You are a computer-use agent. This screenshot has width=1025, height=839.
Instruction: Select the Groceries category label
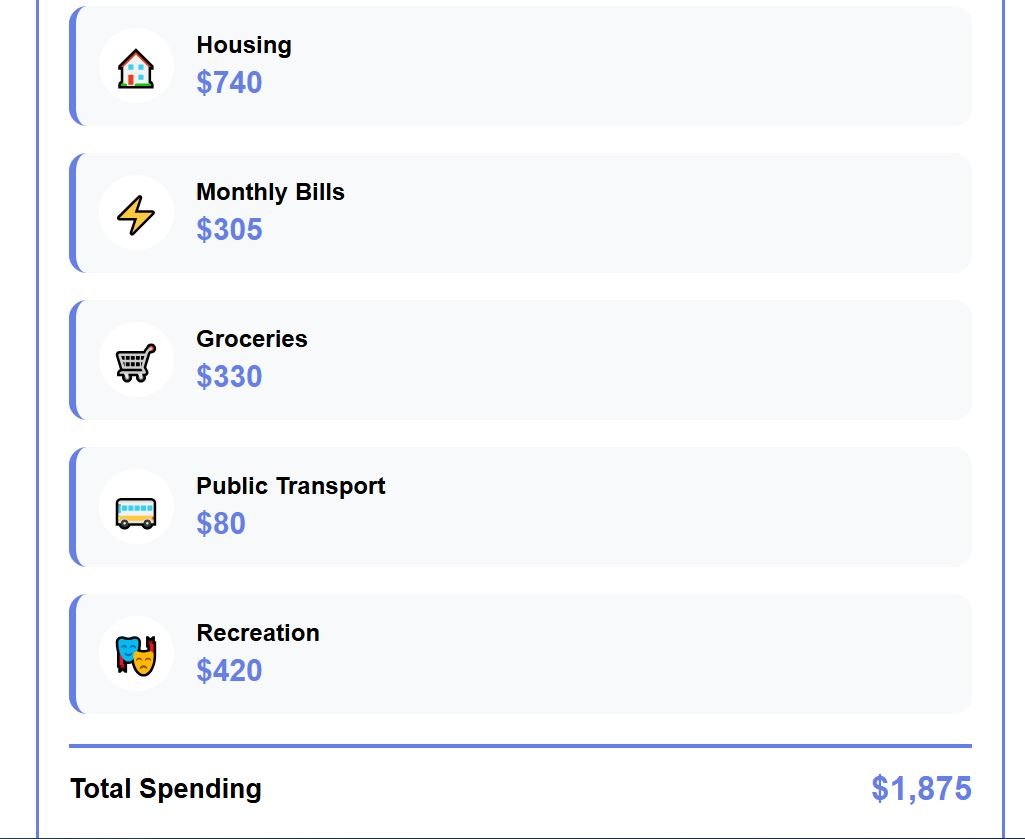[x=252, y=339]
